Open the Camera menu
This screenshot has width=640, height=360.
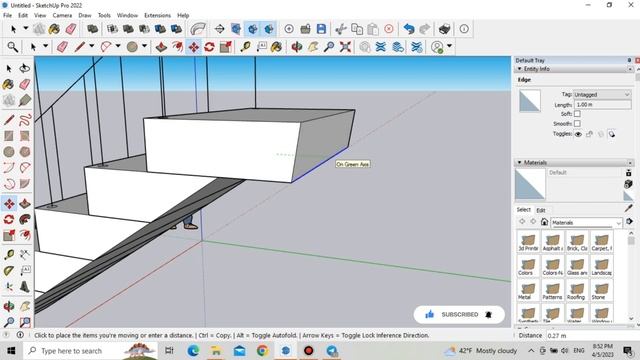(62, 15)
